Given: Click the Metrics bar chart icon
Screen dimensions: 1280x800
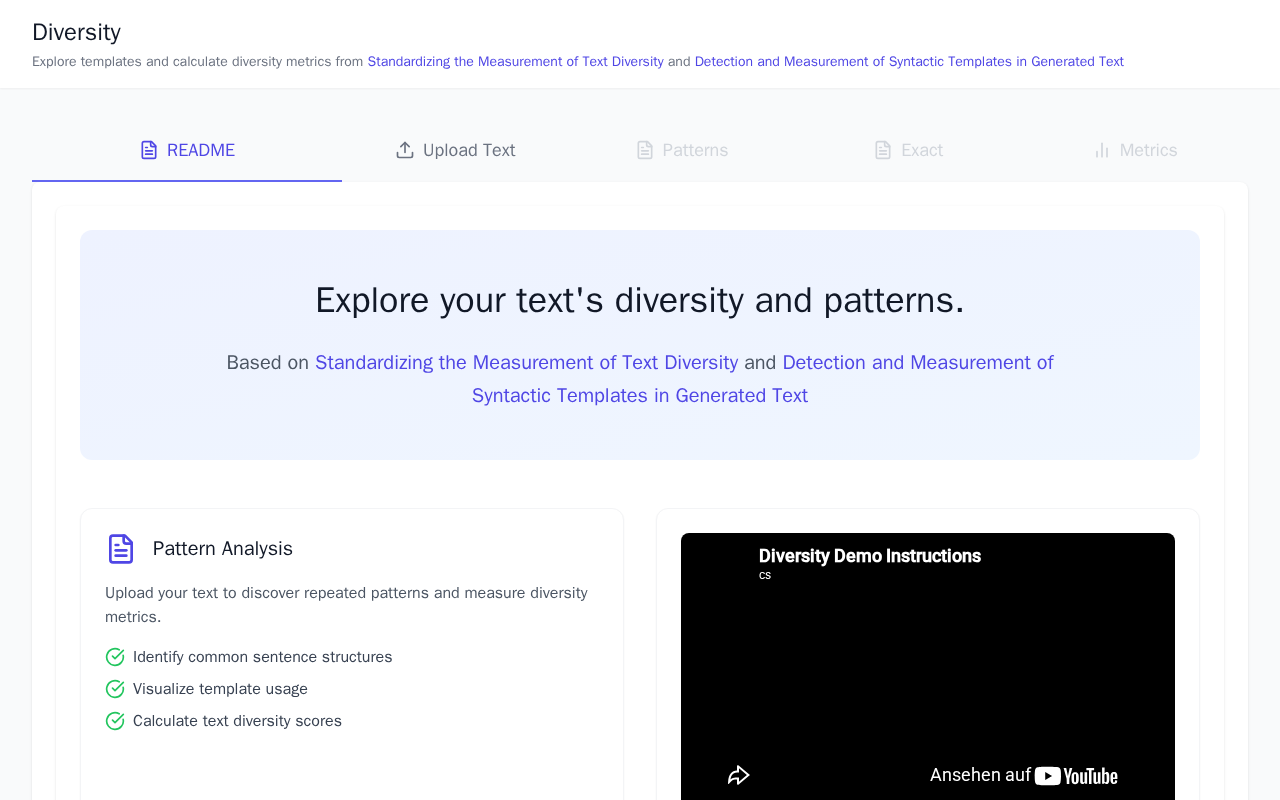Looking at the screenshot, I should click(x=1102, y=150).
